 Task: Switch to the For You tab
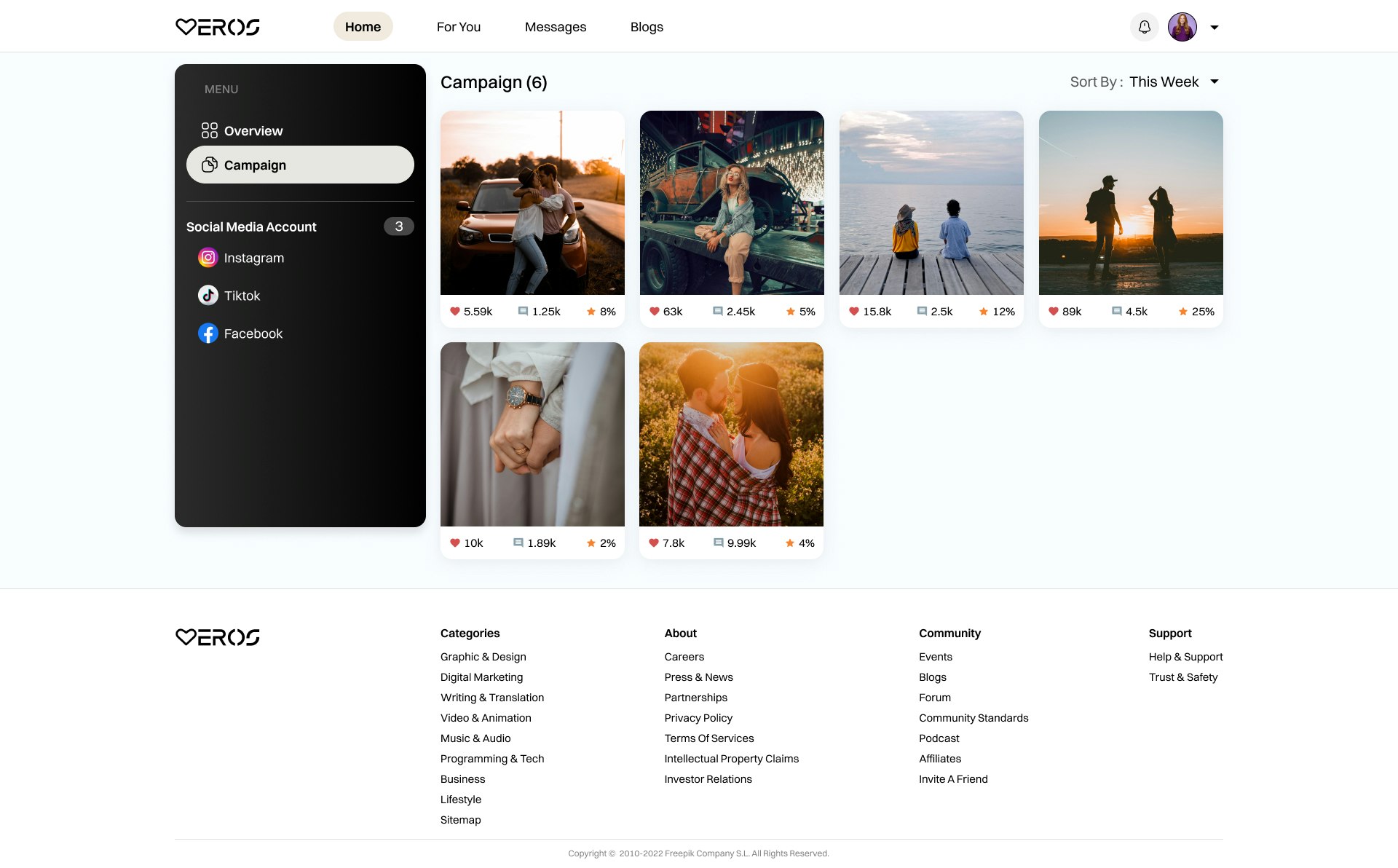[458, 27]
